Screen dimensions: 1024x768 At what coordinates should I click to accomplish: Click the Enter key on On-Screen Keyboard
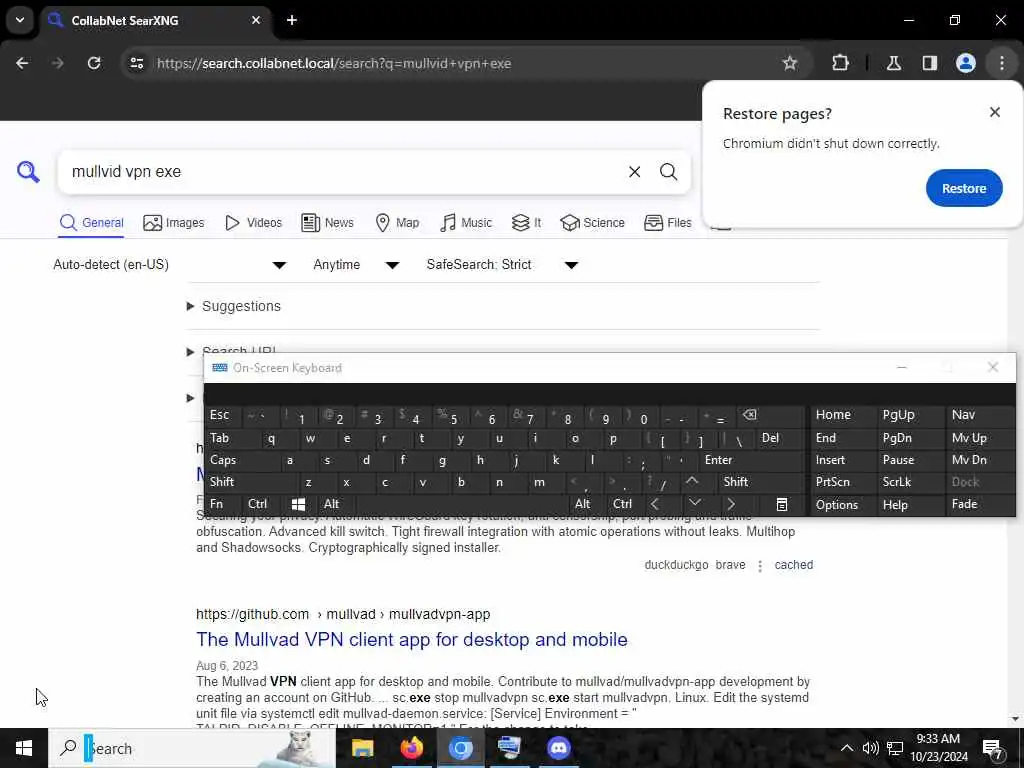coord(751,460)
